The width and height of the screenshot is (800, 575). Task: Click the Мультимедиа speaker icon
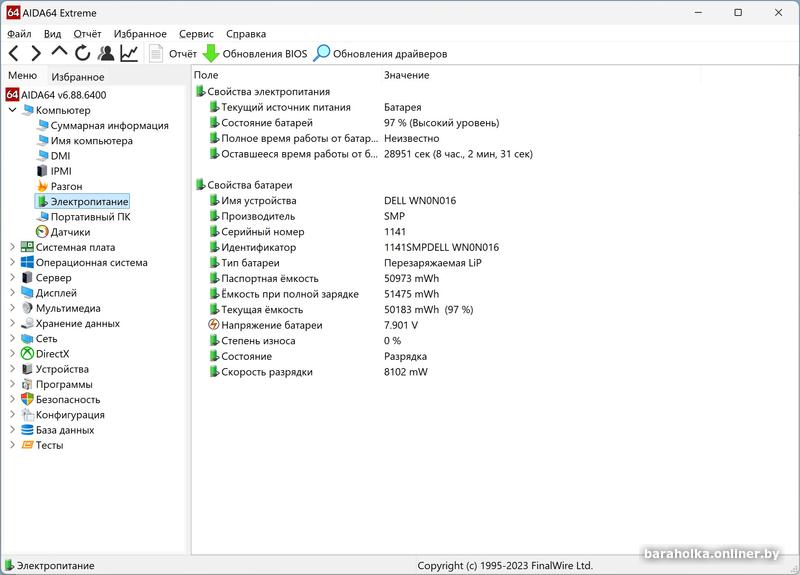click(27, 308)
